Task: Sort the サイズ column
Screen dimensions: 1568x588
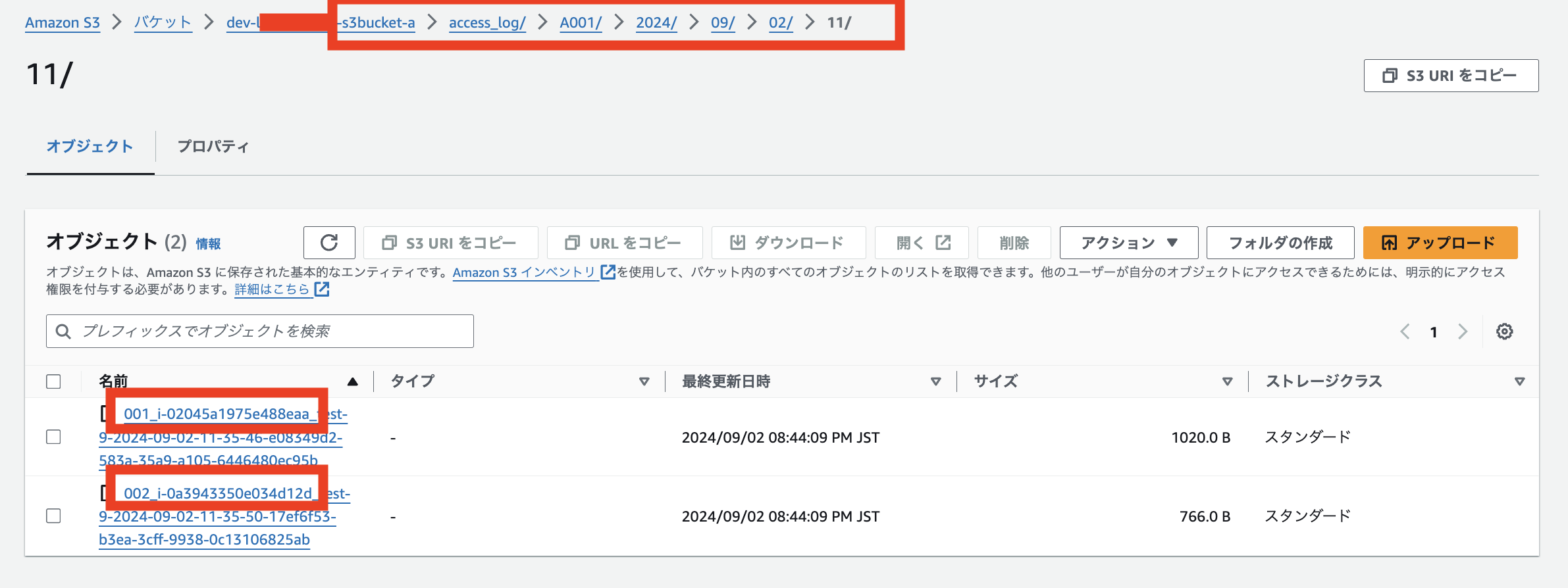Action: click(x=1228, y=381)
